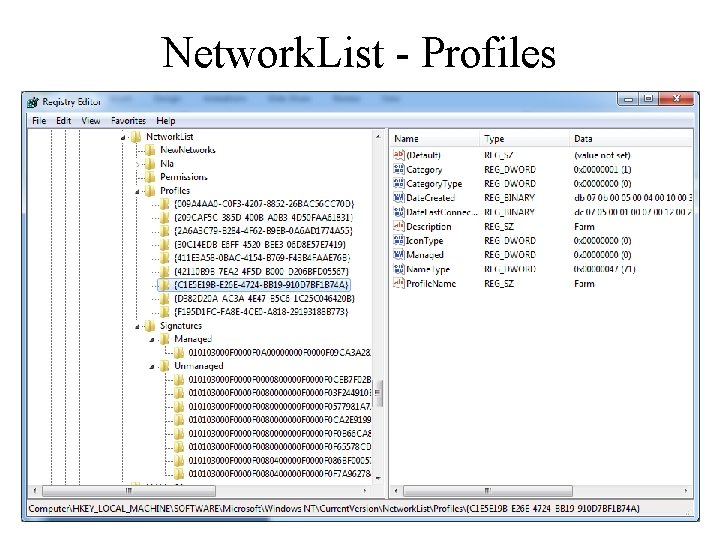
Task: Click folder icon of key {C1E5E19B-E26E-4724-BB19-910D7BF1B74A}
Action: [x=164, y=286]
